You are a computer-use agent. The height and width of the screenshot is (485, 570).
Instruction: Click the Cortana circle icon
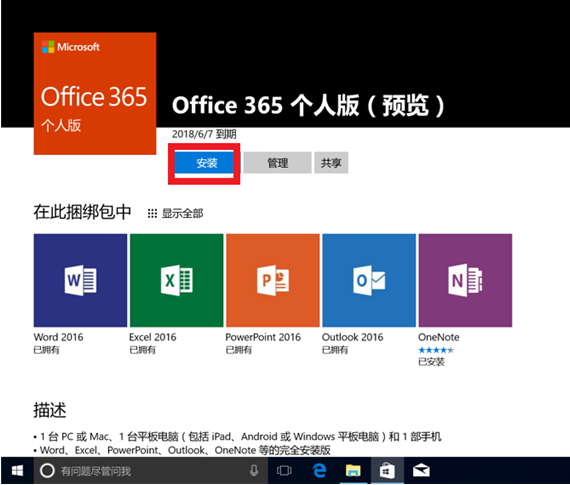(x=47, y=470)
